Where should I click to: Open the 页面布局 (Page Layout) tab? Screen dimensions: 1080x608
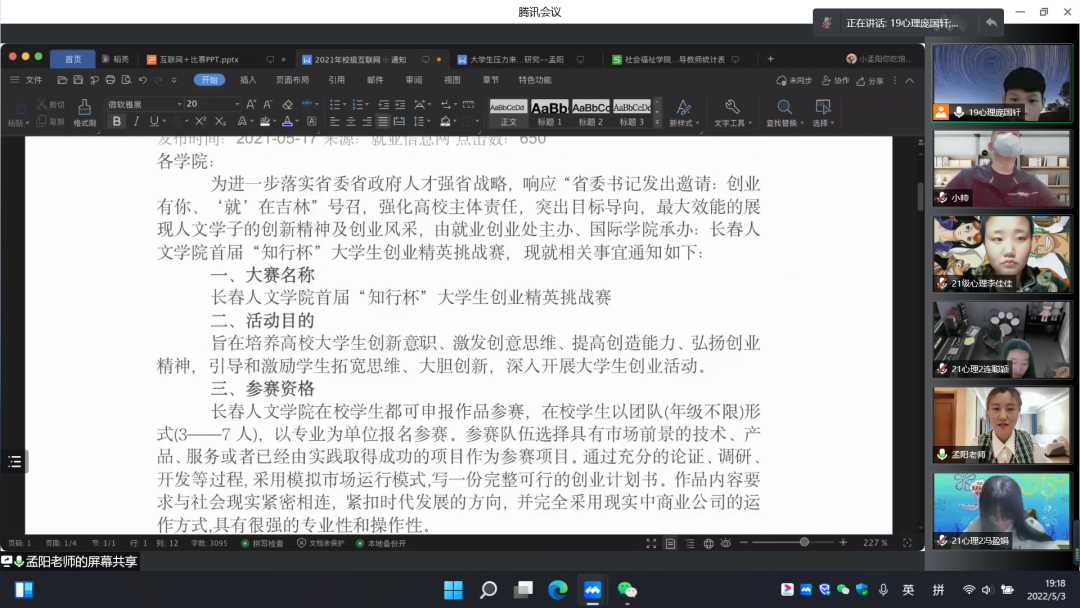point(292,80)
